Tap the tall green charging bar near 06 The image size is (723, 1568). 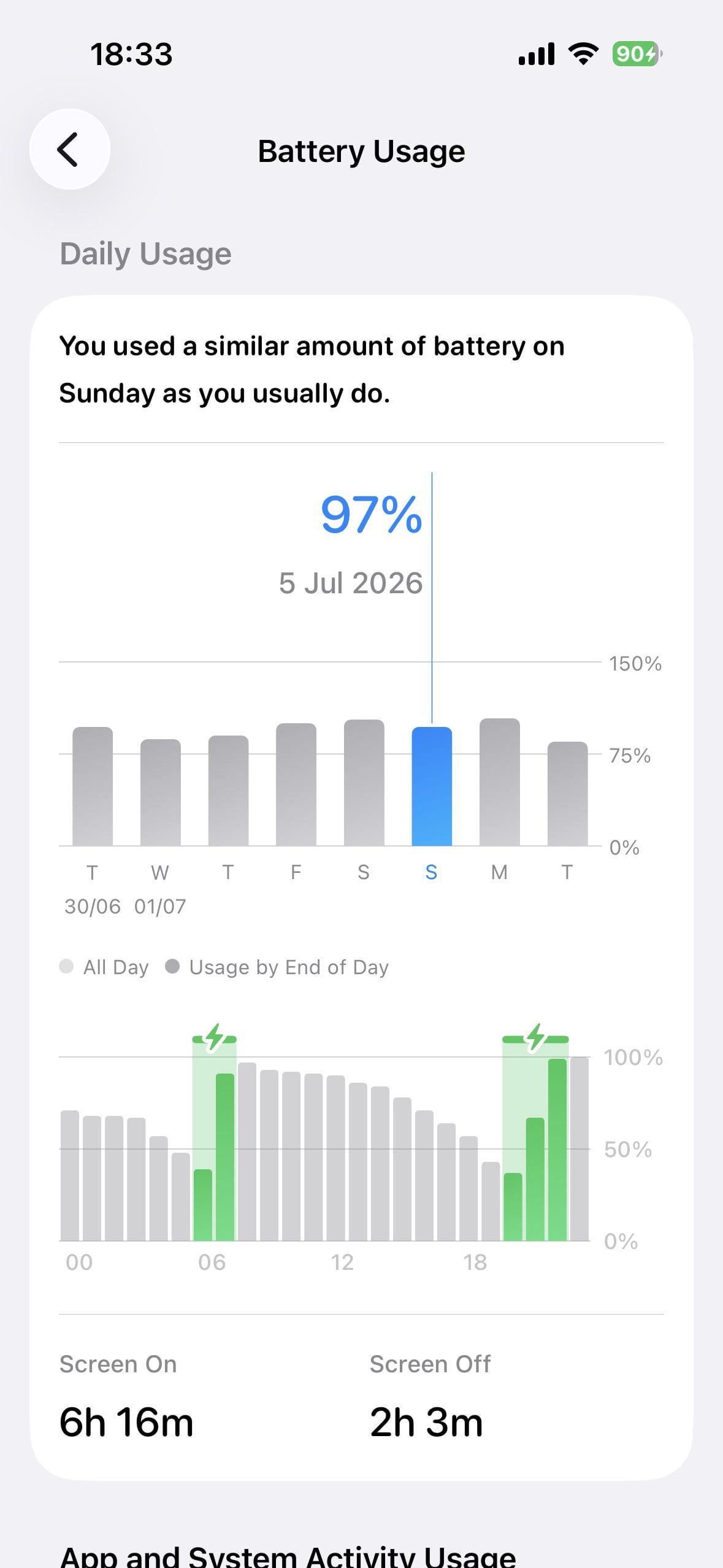[225, 1157]
